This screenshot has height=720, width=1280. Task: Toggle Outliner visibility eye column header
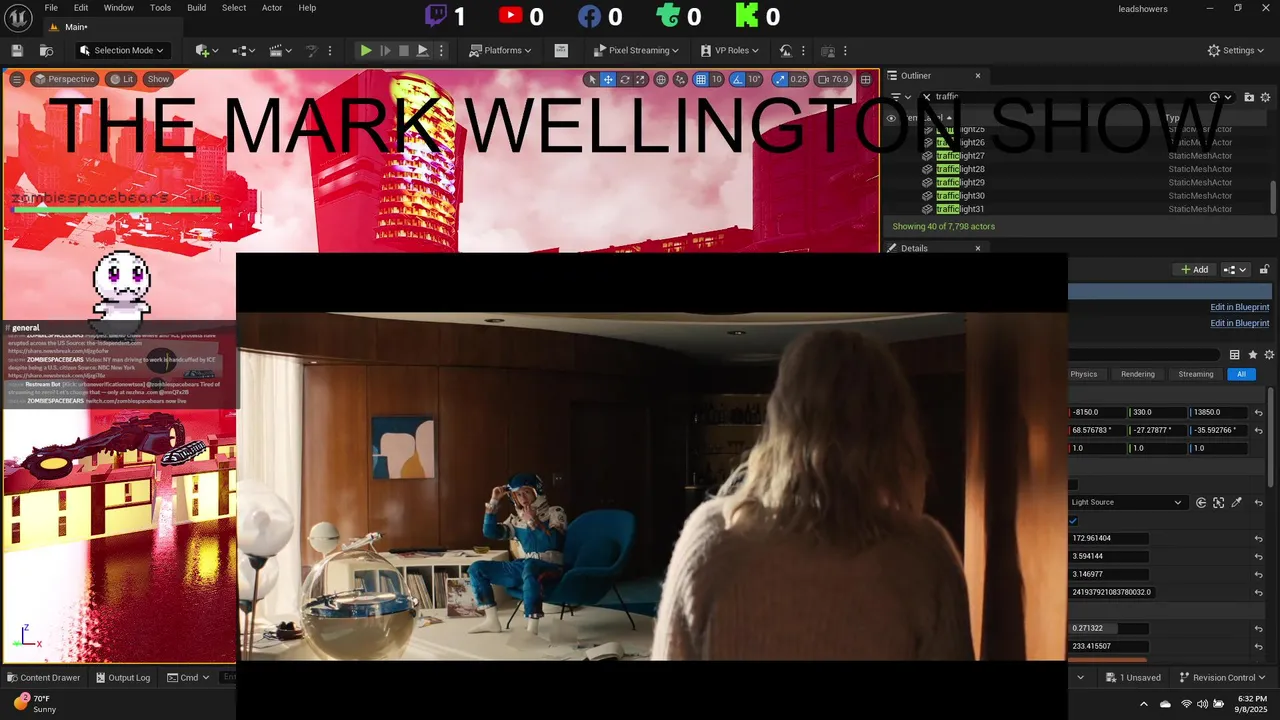click(x=891, y=118)
